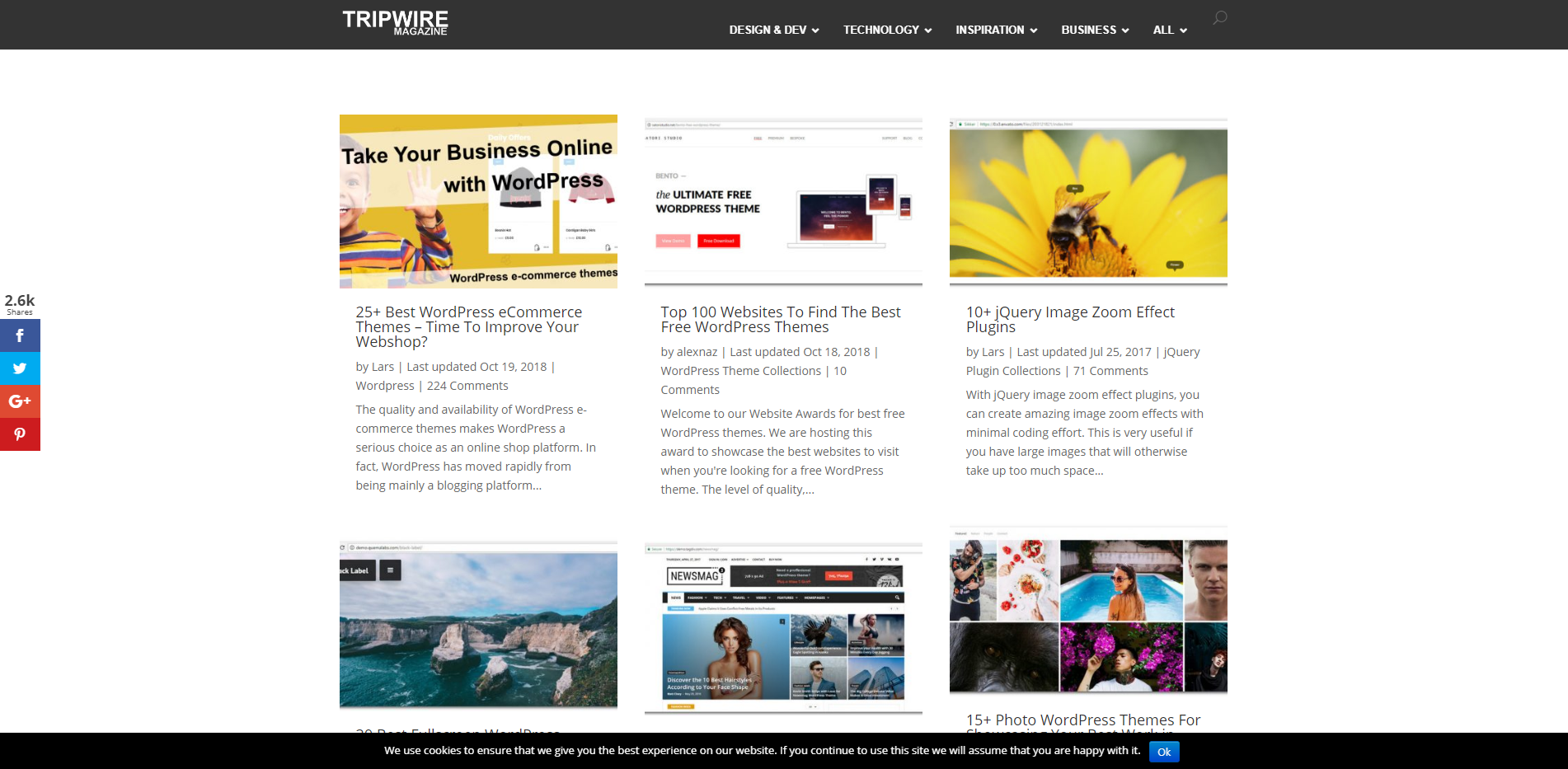The image size is (1568, 769).
Task: Jump to the 10 Comments link
Action: click(753, 380)
